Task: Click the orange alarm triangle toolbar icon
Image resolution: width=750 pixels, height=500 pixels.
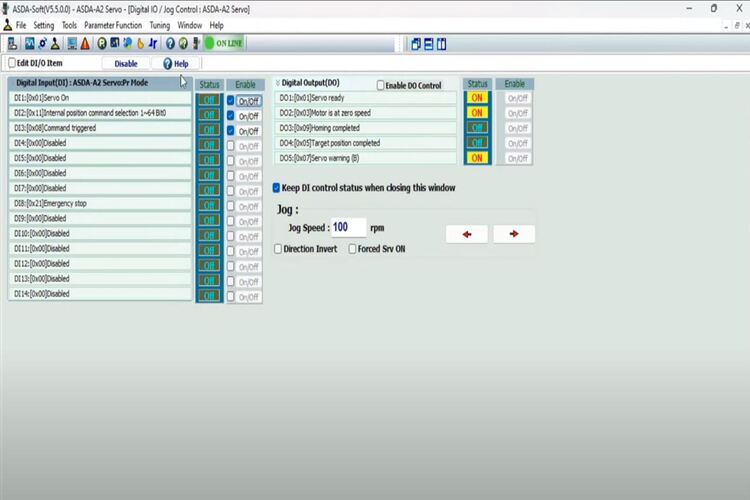Action: click(85, 43)
